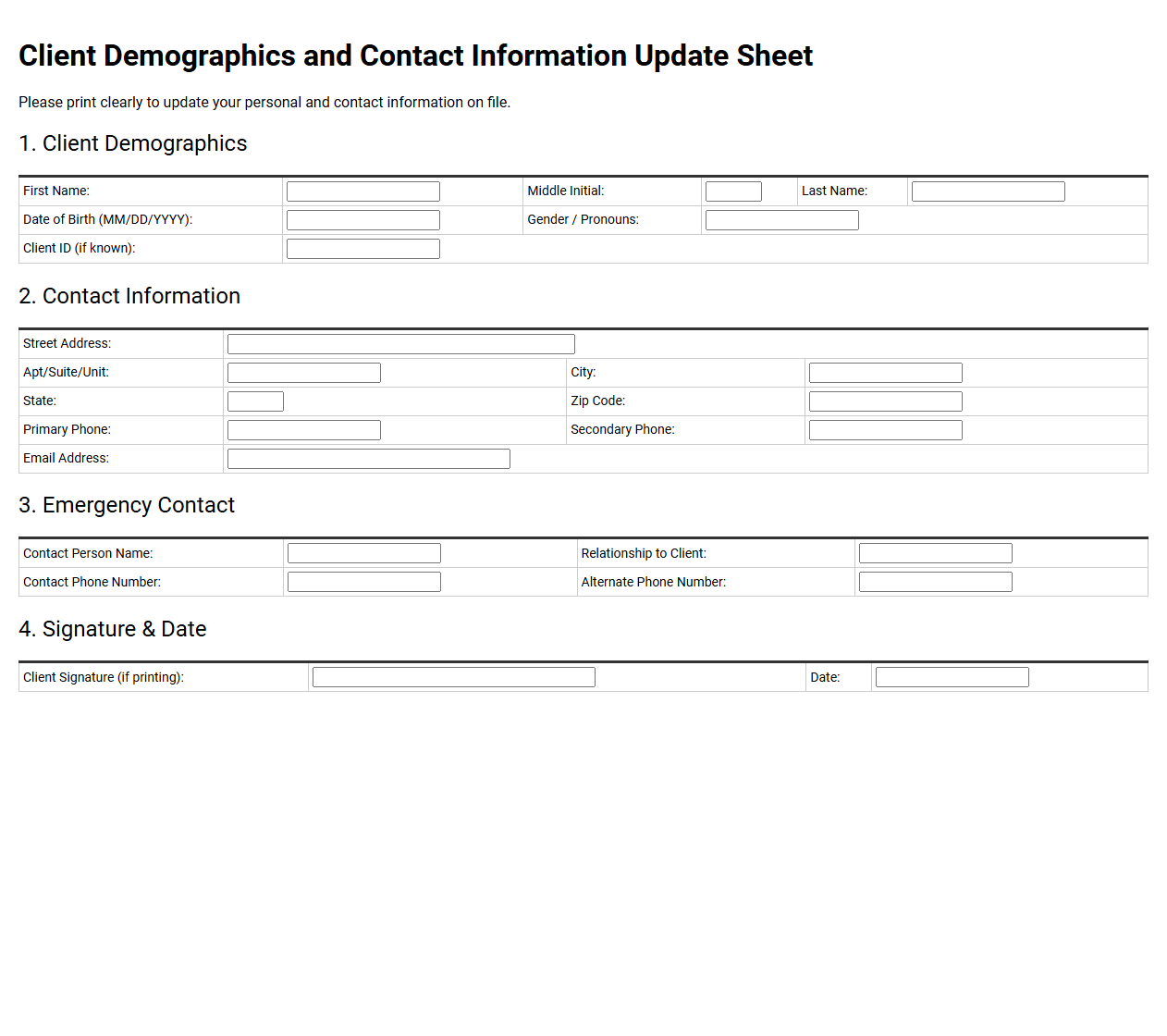
Task: Click the 'Street Address:' label
Action: coord(68,343)
